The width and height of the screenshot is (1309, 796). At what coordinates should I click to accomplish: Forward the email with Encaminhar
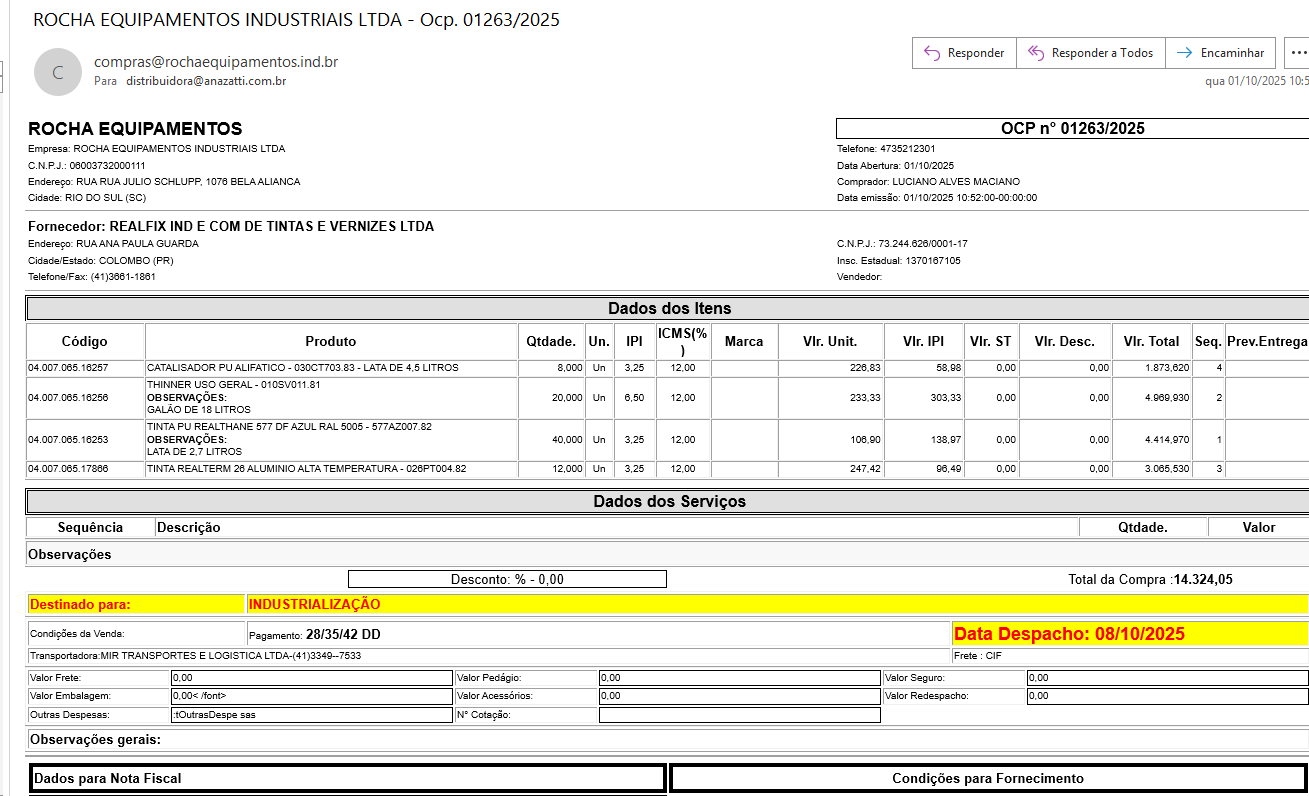1221,53
